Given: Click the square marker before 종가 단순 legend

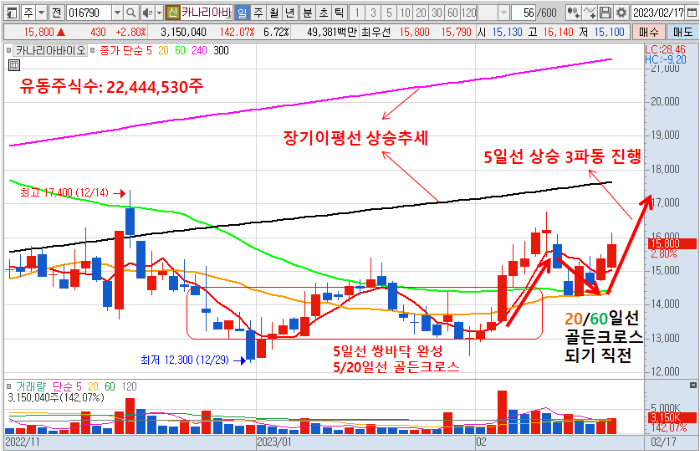Looking at the screenshot, I should 92,50.
